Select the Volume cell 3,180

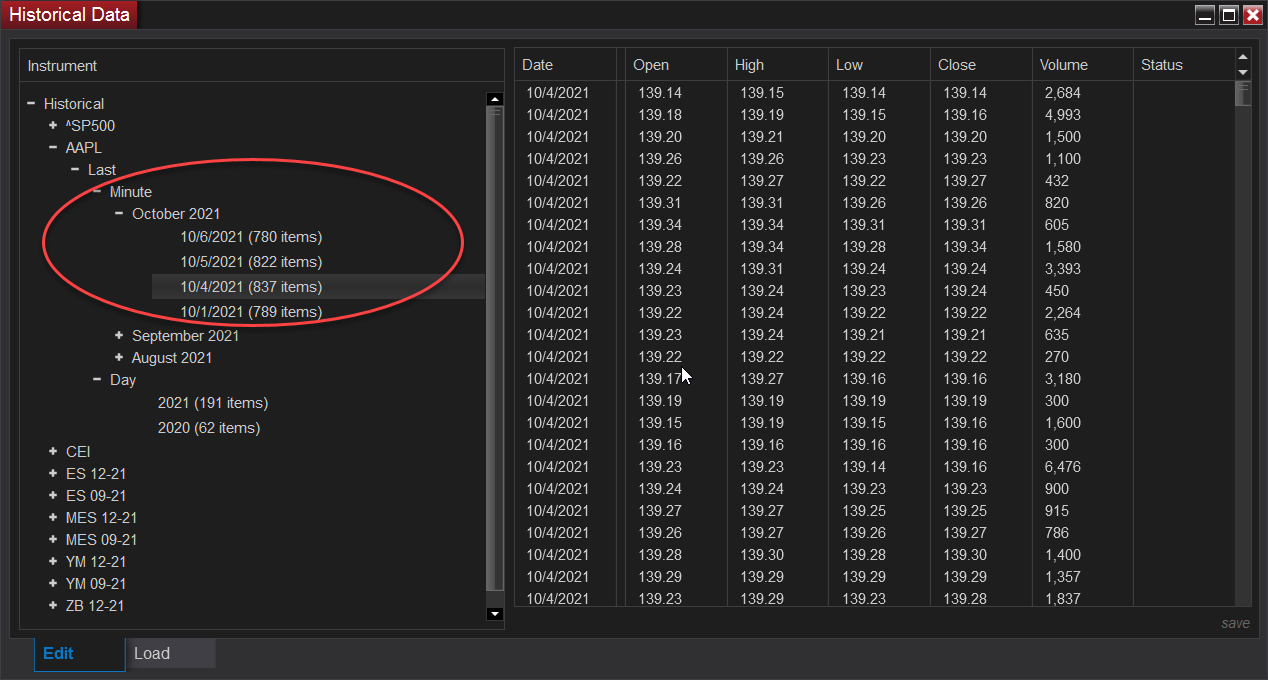pyautogui.click(x=1062, y=379)
